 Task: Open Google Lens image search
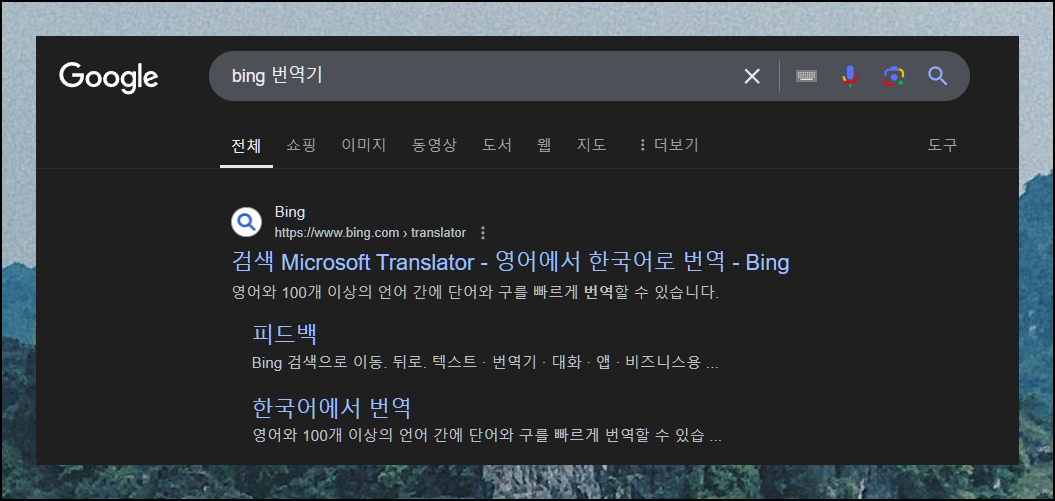(x=894, y=76)
